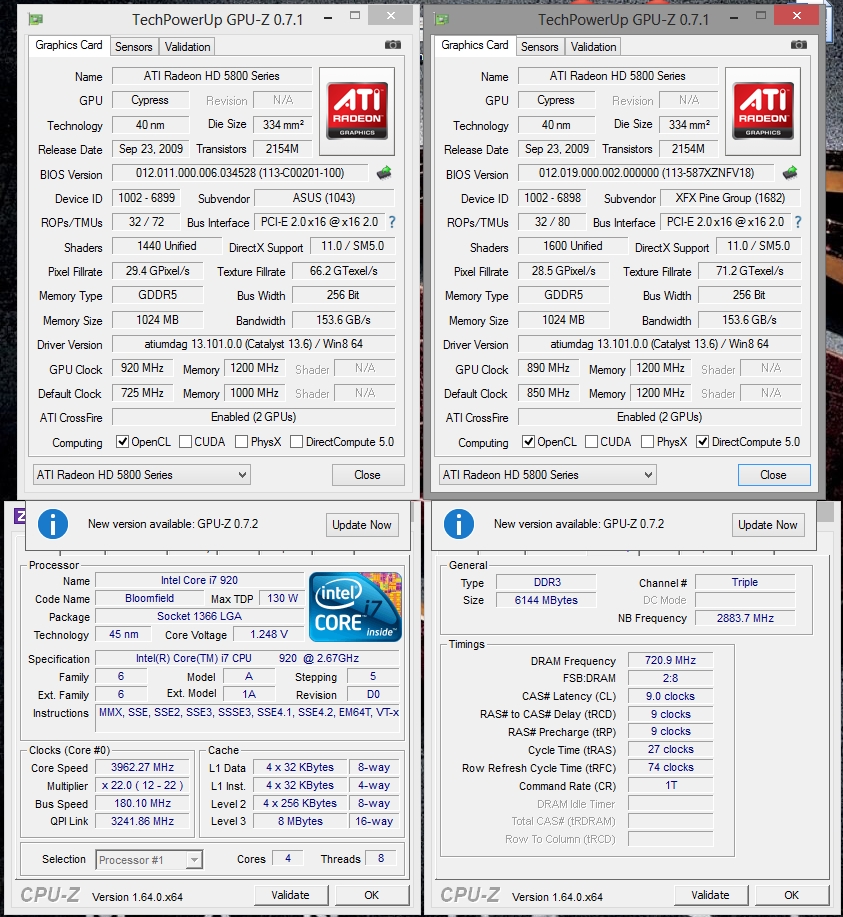Switch to Validation tab in left GPU-Z window

coord(187,47)
